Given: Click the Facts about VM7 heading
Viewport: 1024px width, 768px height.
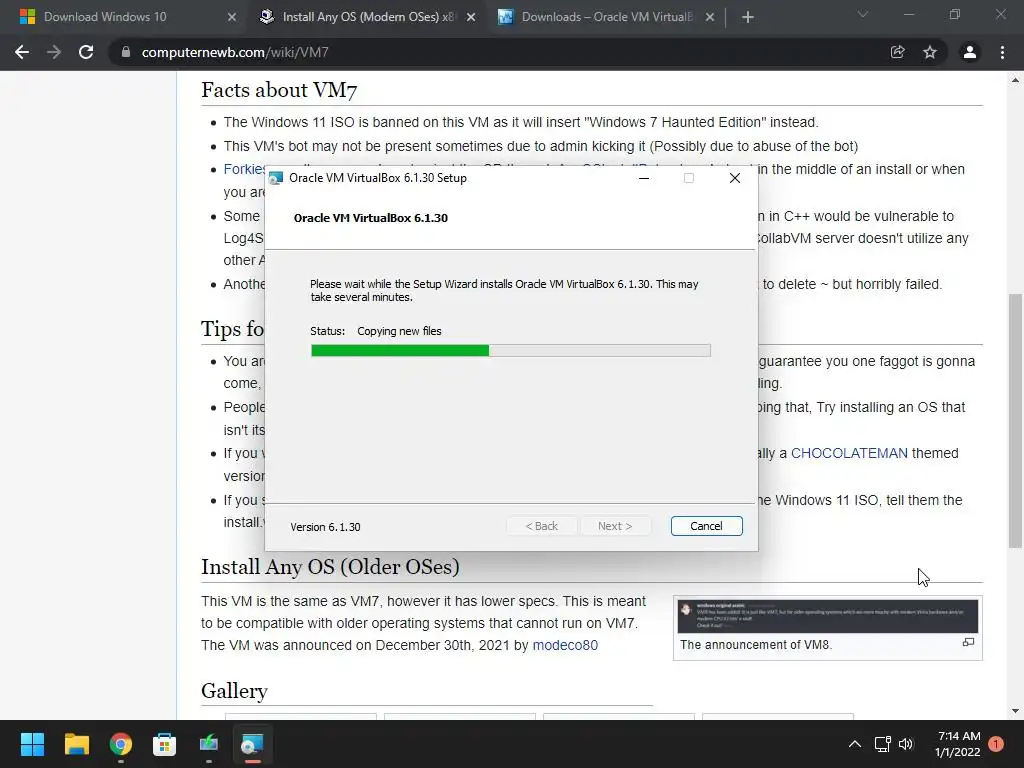Looking at the screenshot, I should click(x=279, y=90).
